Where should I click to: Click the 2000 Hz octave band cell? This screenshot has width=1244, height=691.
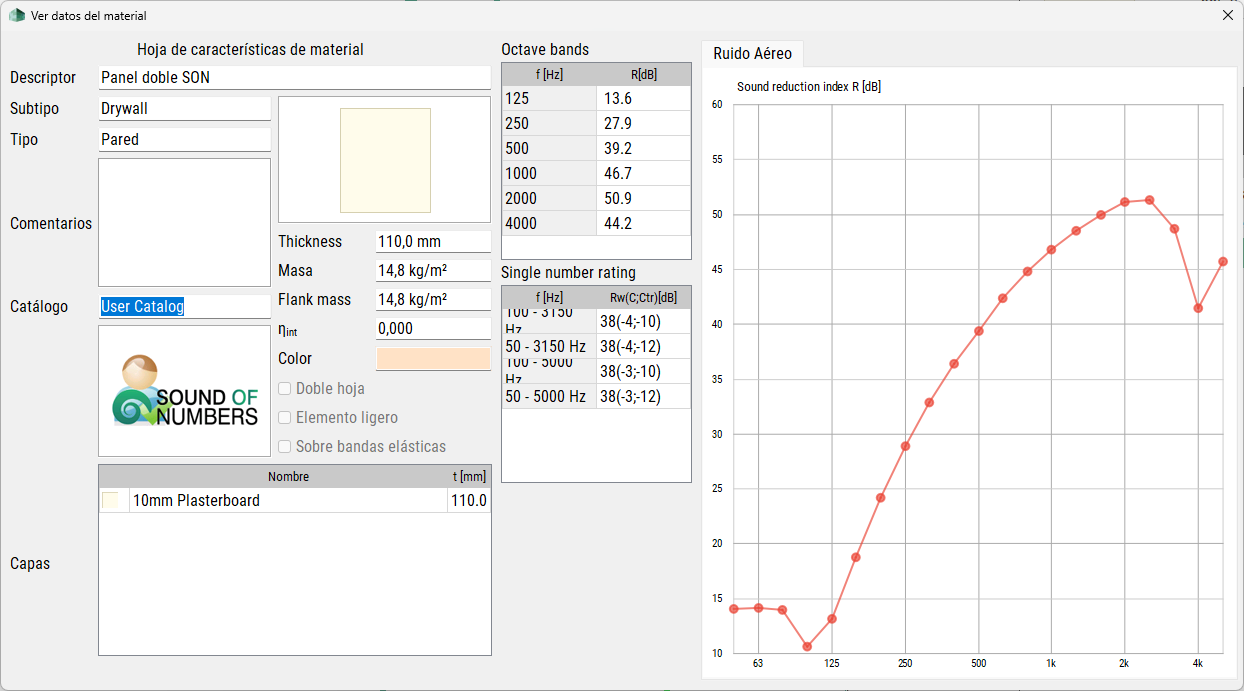tap(549, 198)
